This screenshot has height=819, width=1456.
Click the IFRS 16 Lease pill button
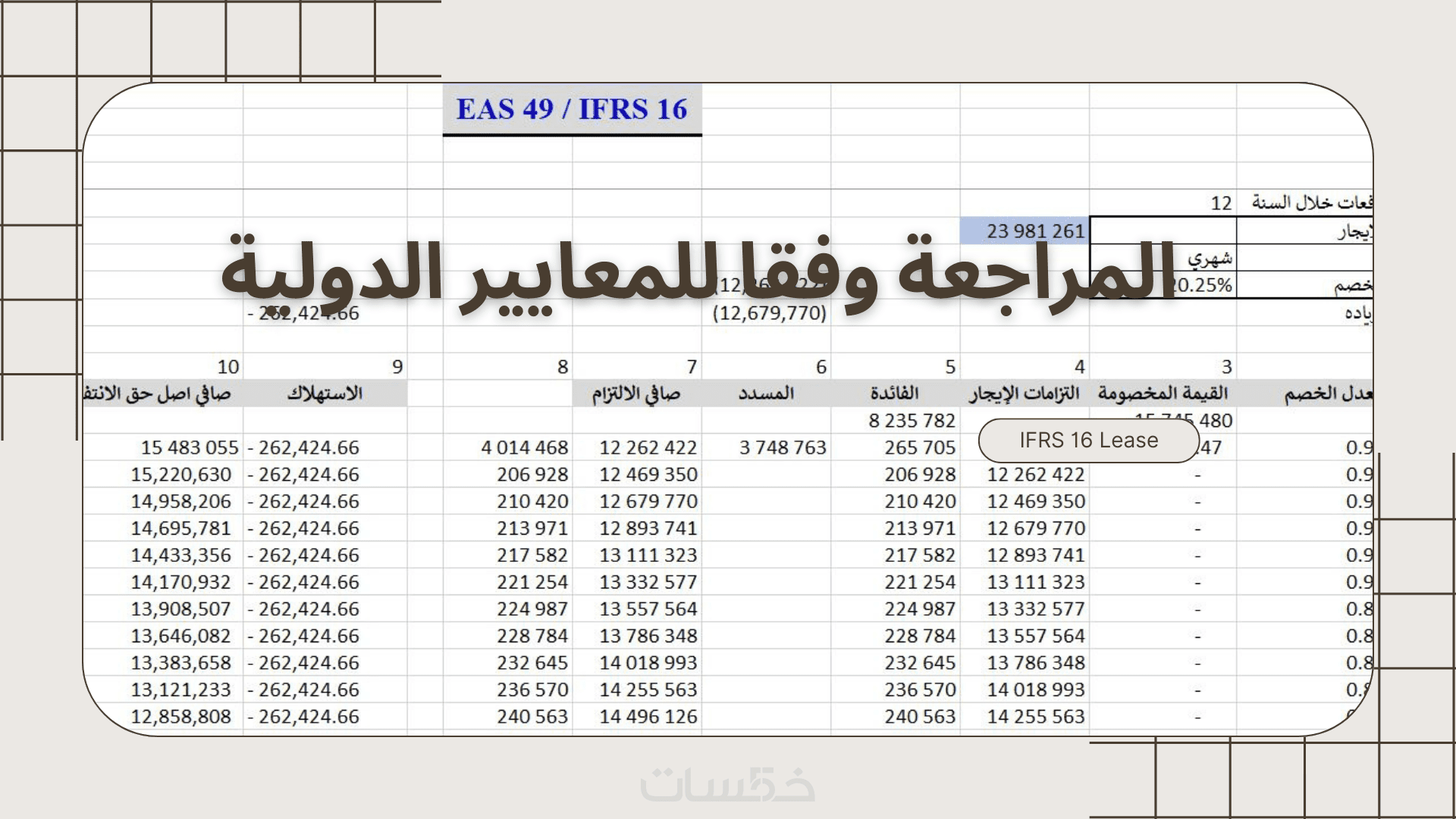(1088, 441)
